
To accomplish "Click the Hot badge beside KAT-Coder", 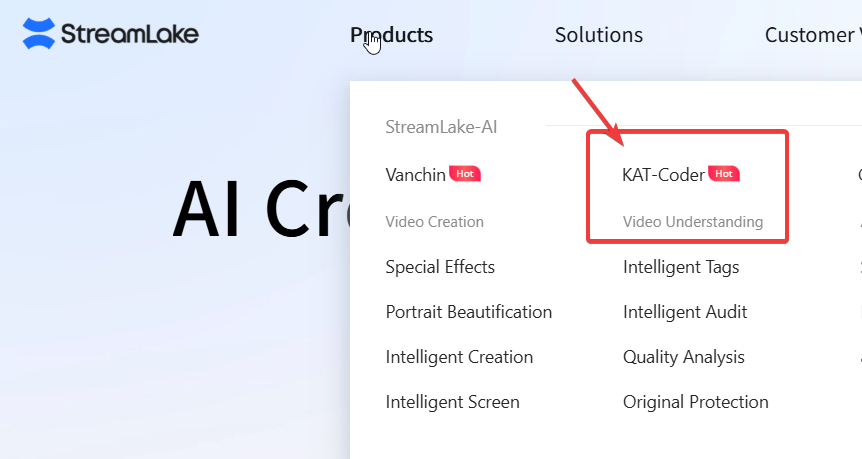I will pos(724,174).
